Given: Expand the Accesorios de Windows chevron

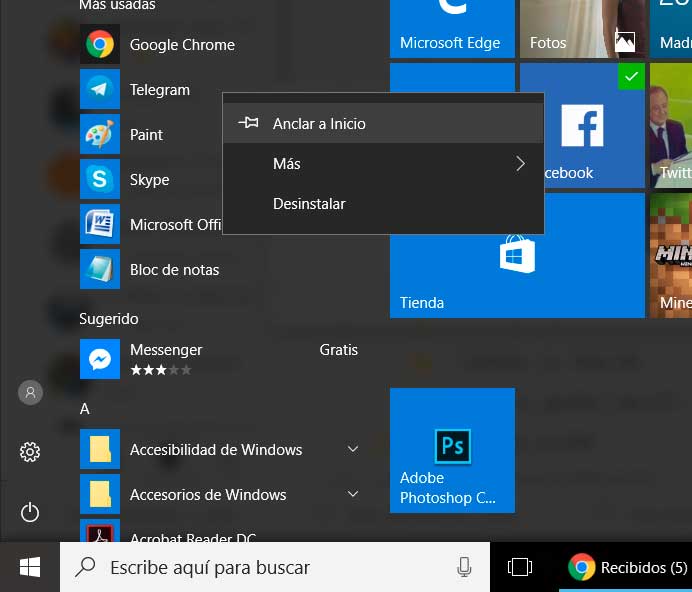Looking at the screenshot, I should pyautogui.click(x=353, y=494).
